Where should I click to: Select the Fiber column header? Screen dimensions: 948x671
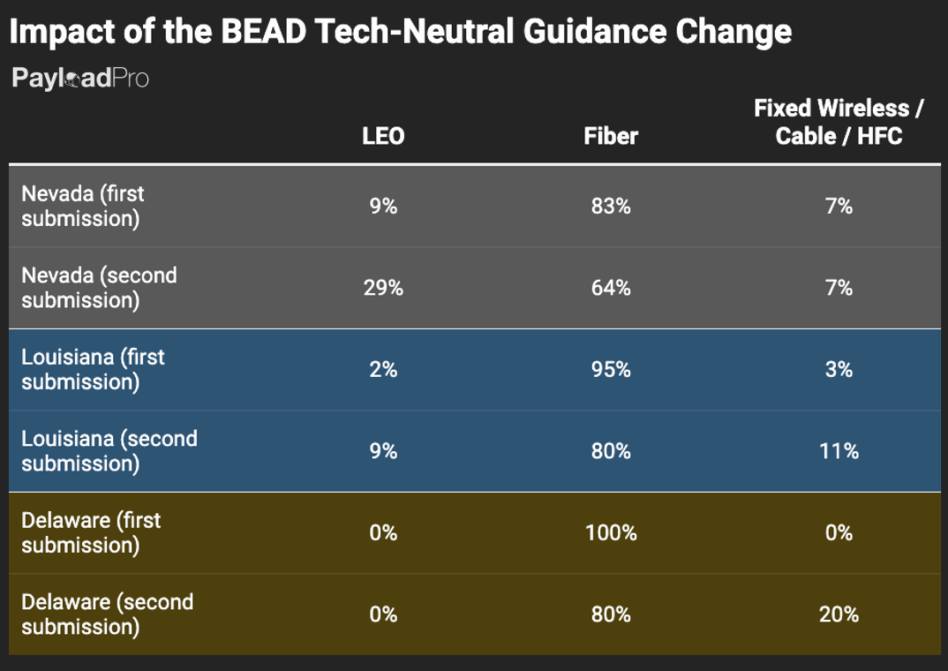(x=610, y=136)
